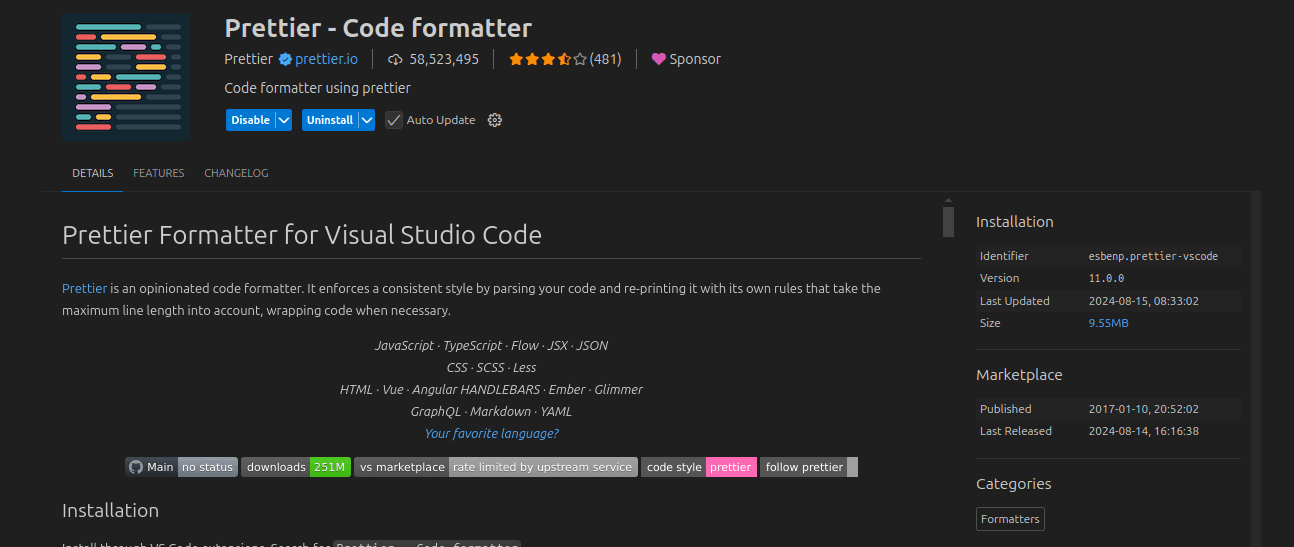Click the Disable button
Image resolution: width=1294 pixels, height=547 pixels.
(x=250, y=120)
